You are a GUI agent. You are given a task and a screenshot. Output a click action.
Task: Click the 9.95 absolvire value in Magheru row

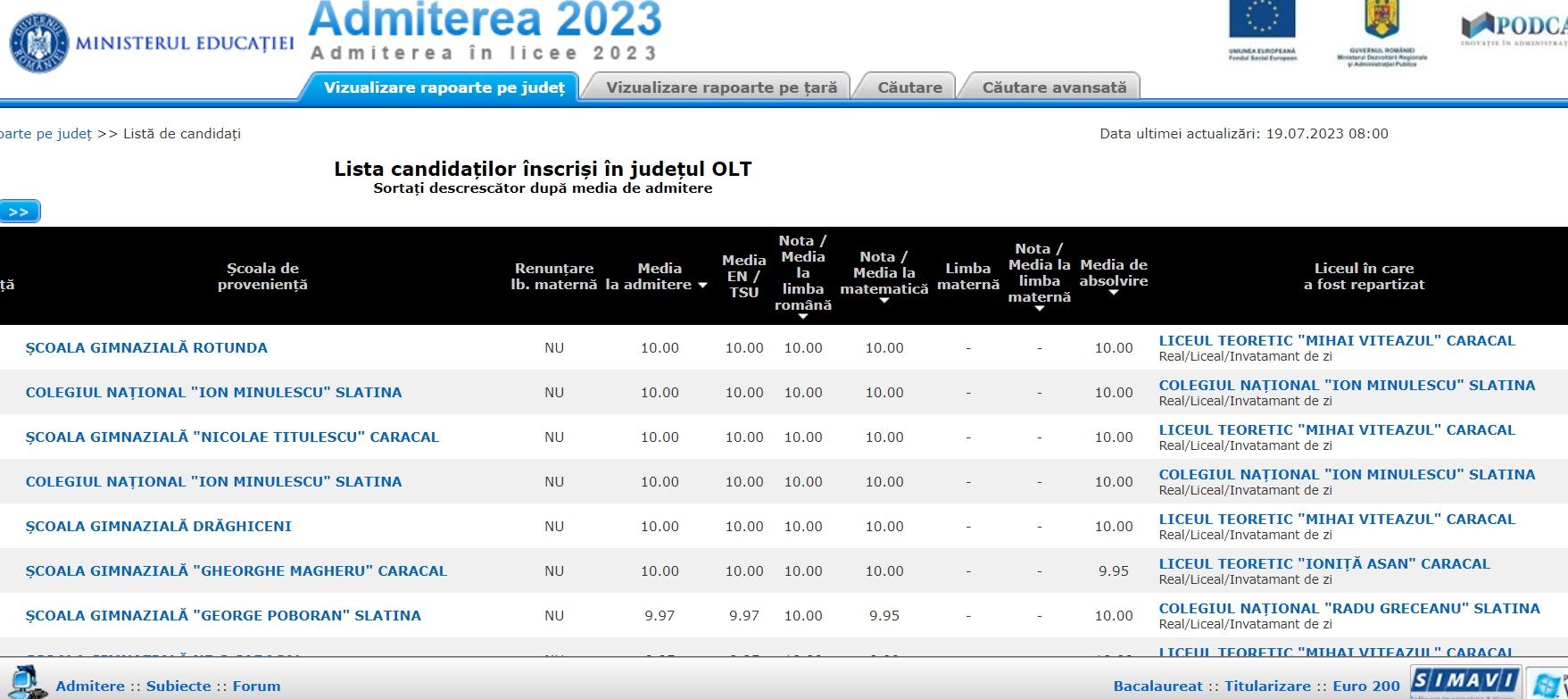click(1114, 570)
